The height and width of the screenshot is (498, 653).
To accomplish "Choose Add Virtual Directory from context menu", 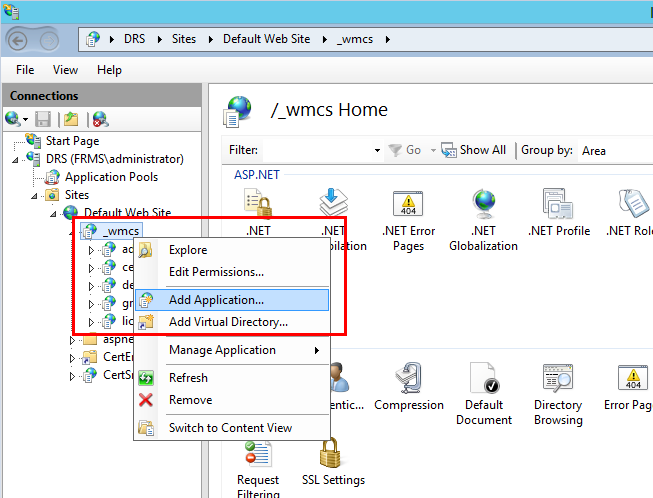I will pyautogui.click(x=228, y=322).
